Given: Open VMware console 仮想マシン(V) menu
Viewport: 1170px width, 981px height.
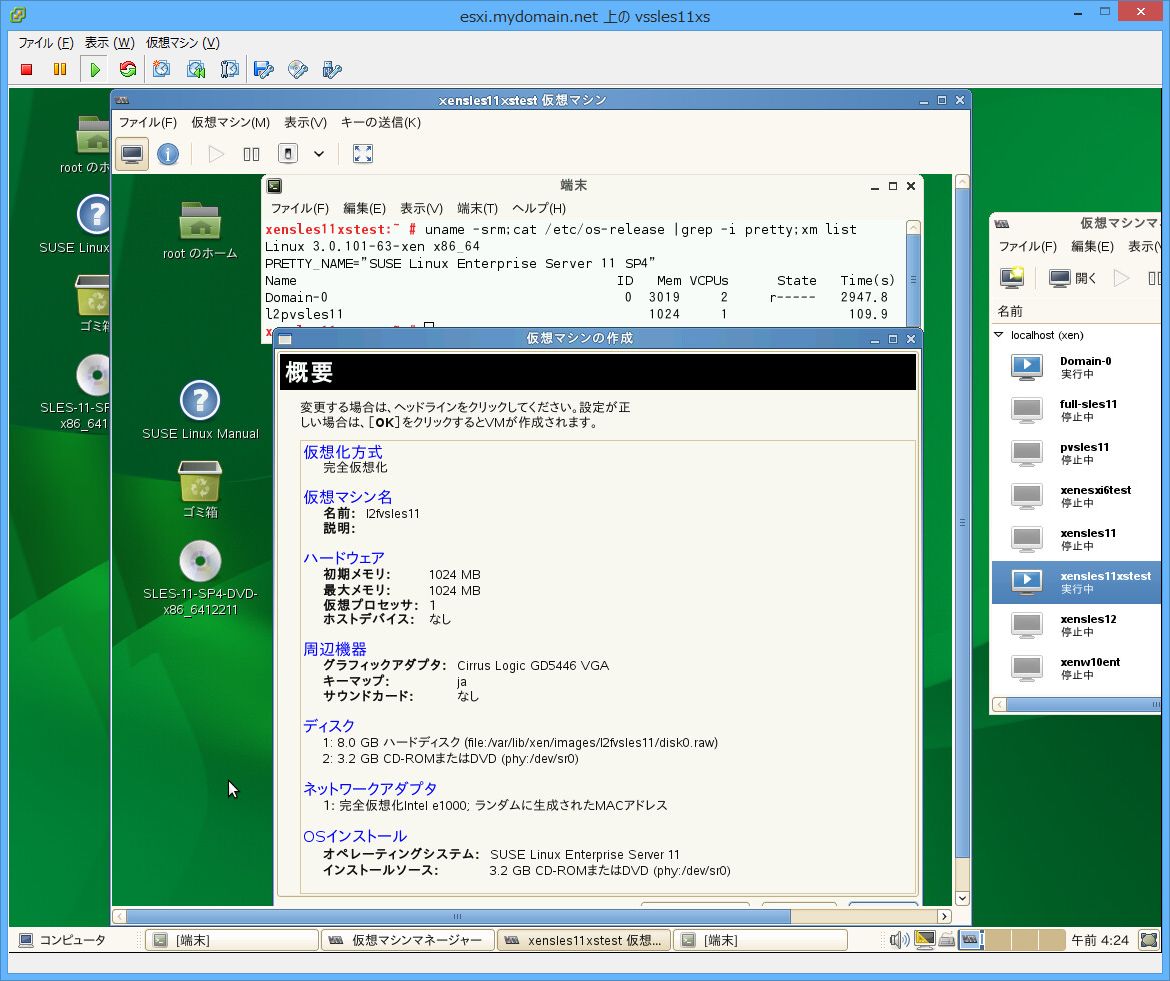Looking at the screenshot, I should point(182,43).
